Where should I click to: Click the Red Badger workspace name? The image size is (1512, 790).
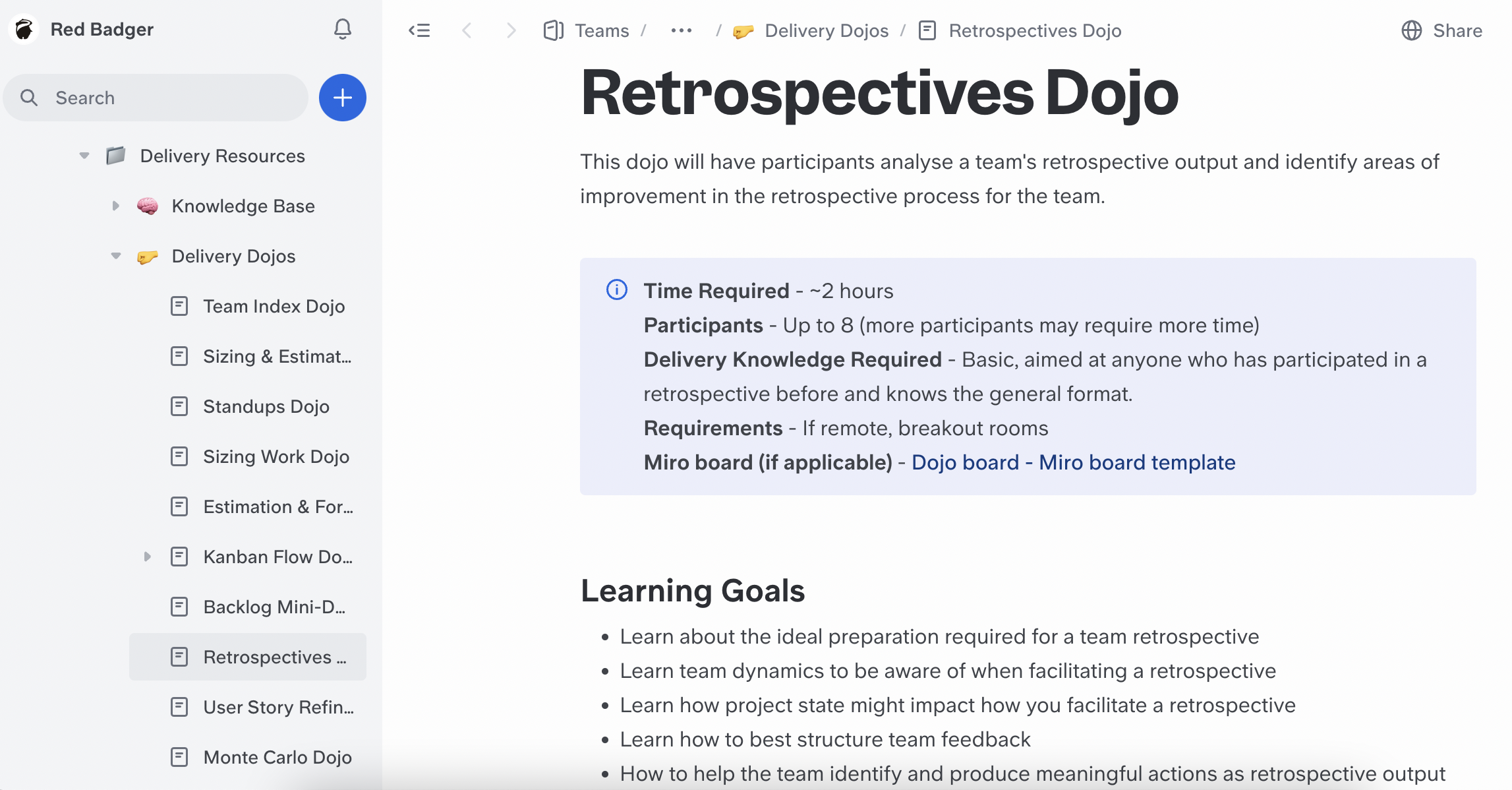click(x=102, y=29)
